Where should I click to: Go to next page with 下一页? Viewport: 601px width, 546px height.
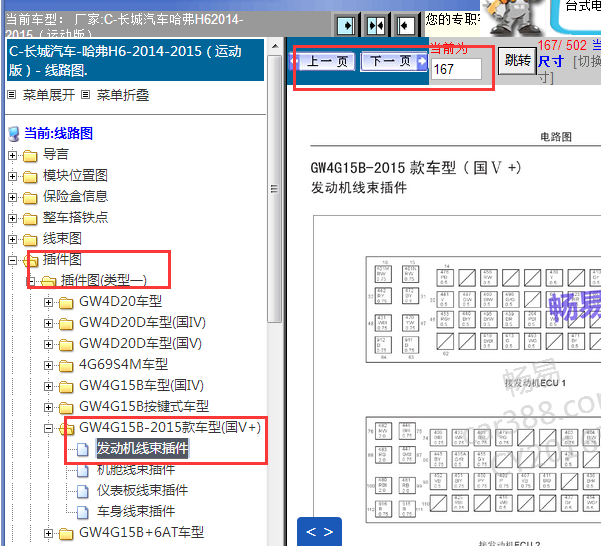point(394,61)
